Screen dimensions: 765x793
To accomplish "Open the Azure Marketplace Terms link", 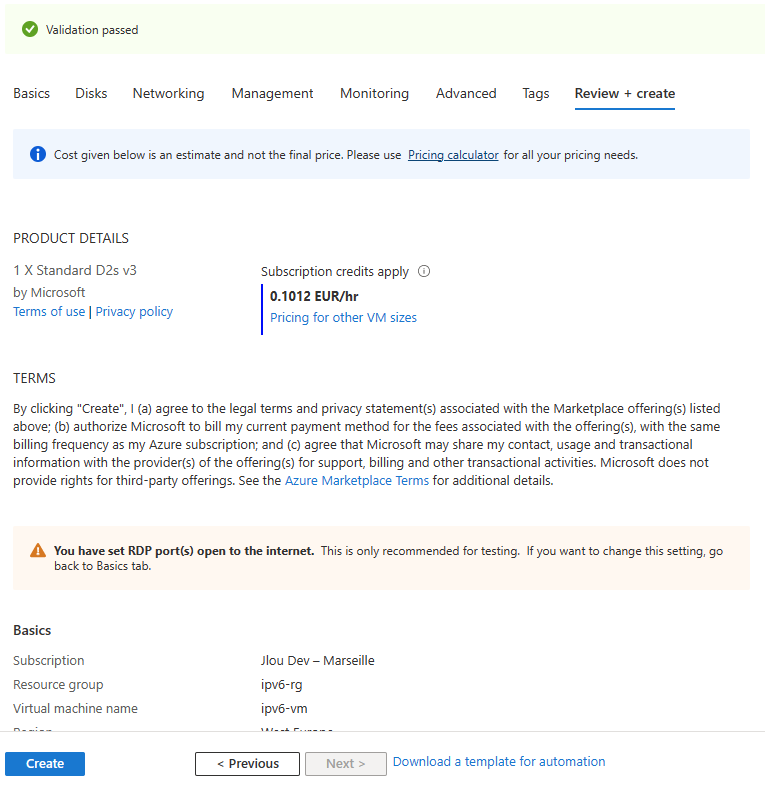I will point(357,480).
